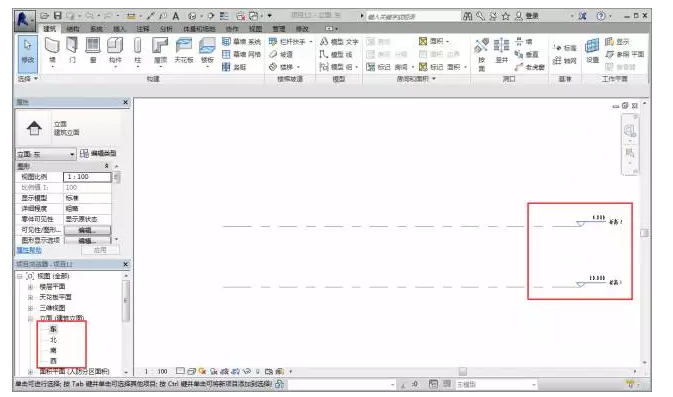Viewport: 673px width, 397px height.
Task: Click the 设置 work plane tool
Action: coord(592,51)
